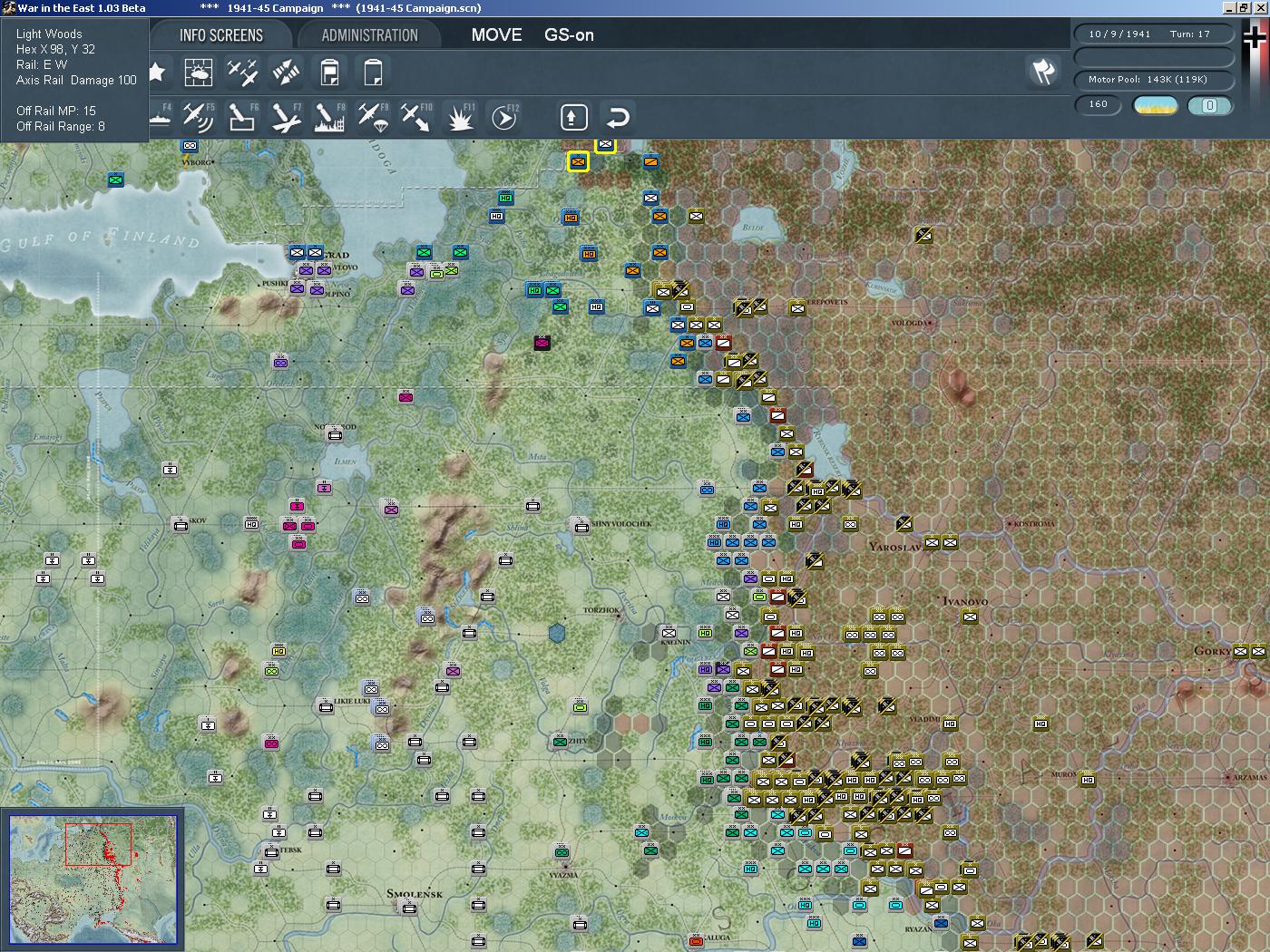Click the boxed up-arrow icon
This screenshot has width=1270, height=952.
click(x=573, y=117)
